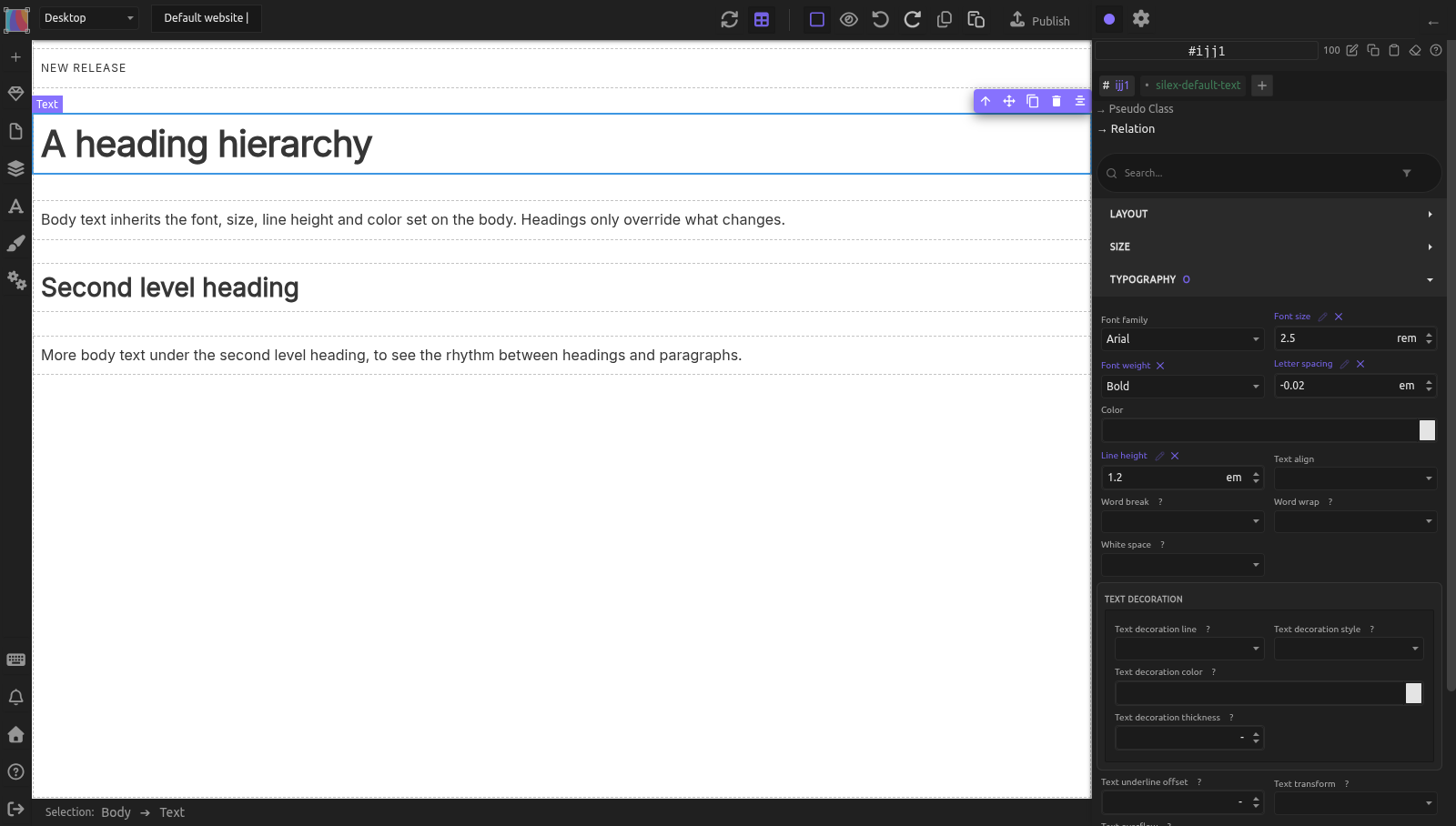This screenshot has width=1456, height=826.
Task: Select the #ijj1 selector tag
Action: pyautogui.click(x=1117, y=86)
